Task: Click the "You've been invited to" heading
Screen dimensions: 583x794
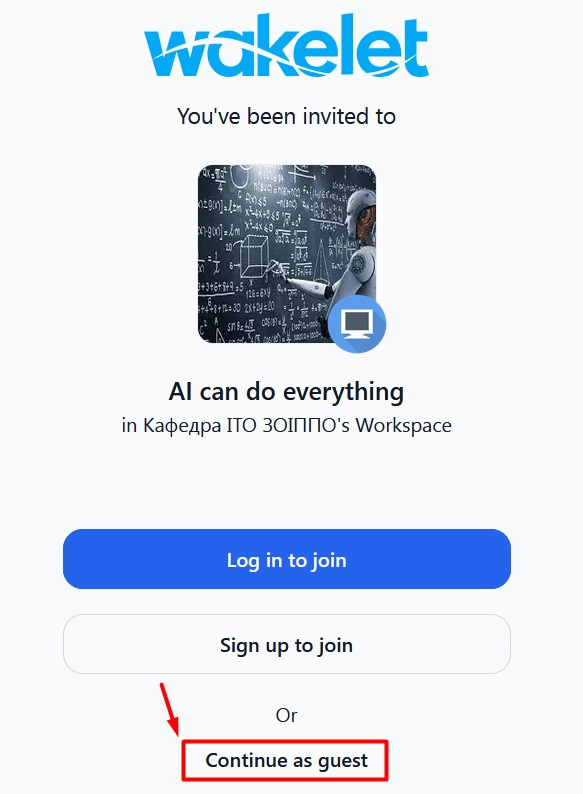Action: 286,116
